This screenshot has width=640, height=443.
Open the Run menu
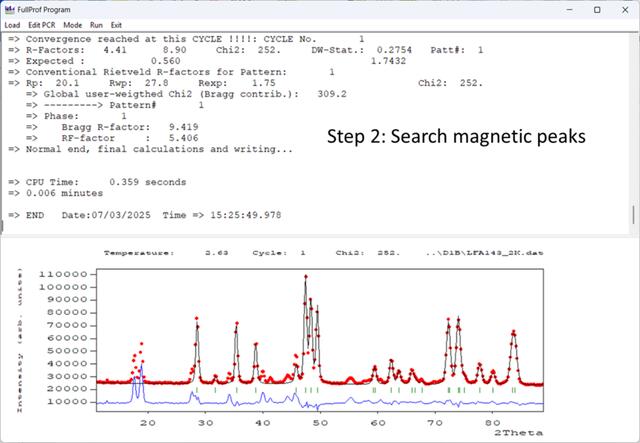pyautogui.click(x=96, y=25)
